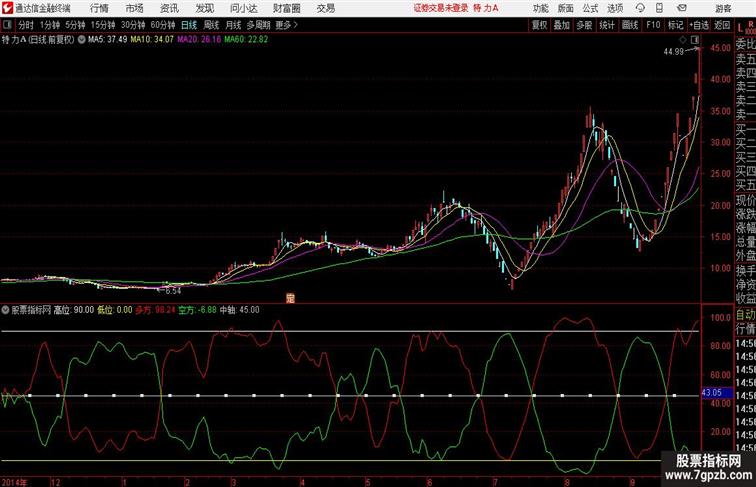
Task: Click the 证券交易未登录 login link
Action: click(x=441, y=8)
